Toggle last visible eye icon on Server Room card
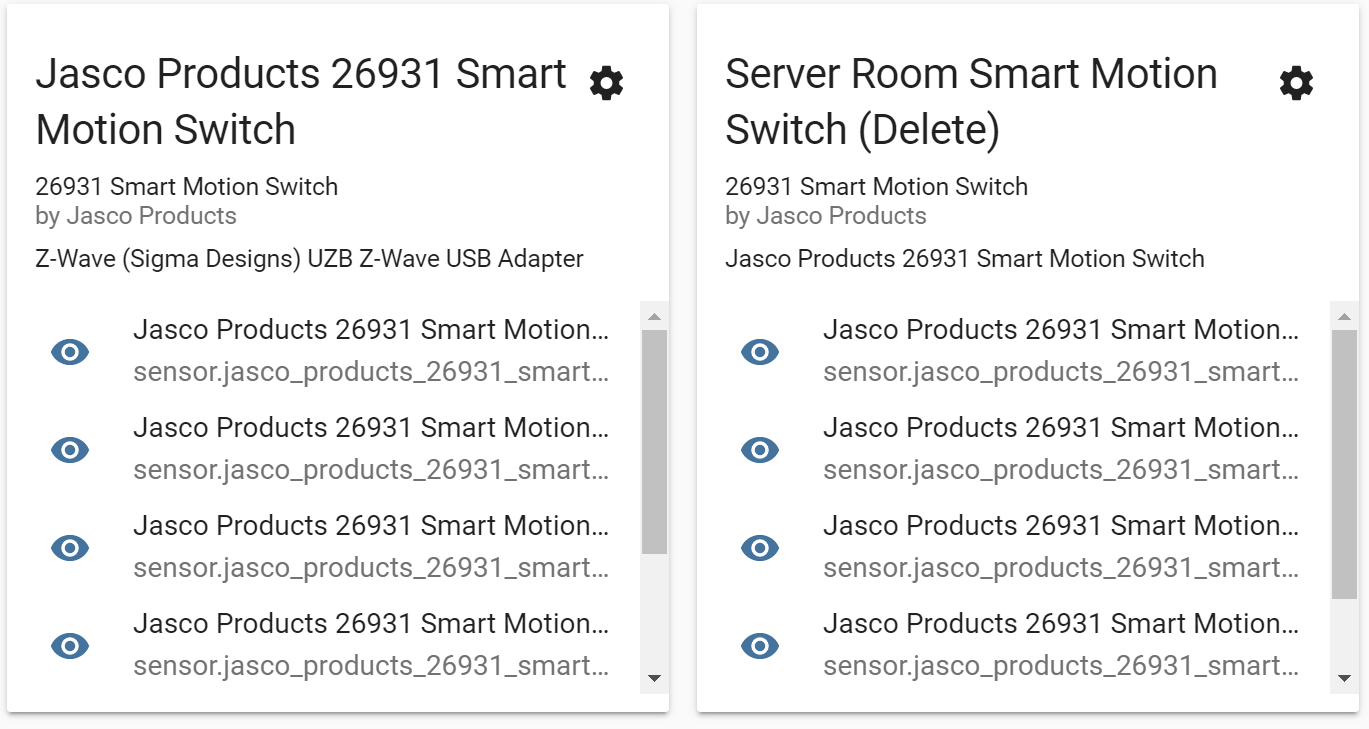This screenshot has height=729, width=1369. 760,646
